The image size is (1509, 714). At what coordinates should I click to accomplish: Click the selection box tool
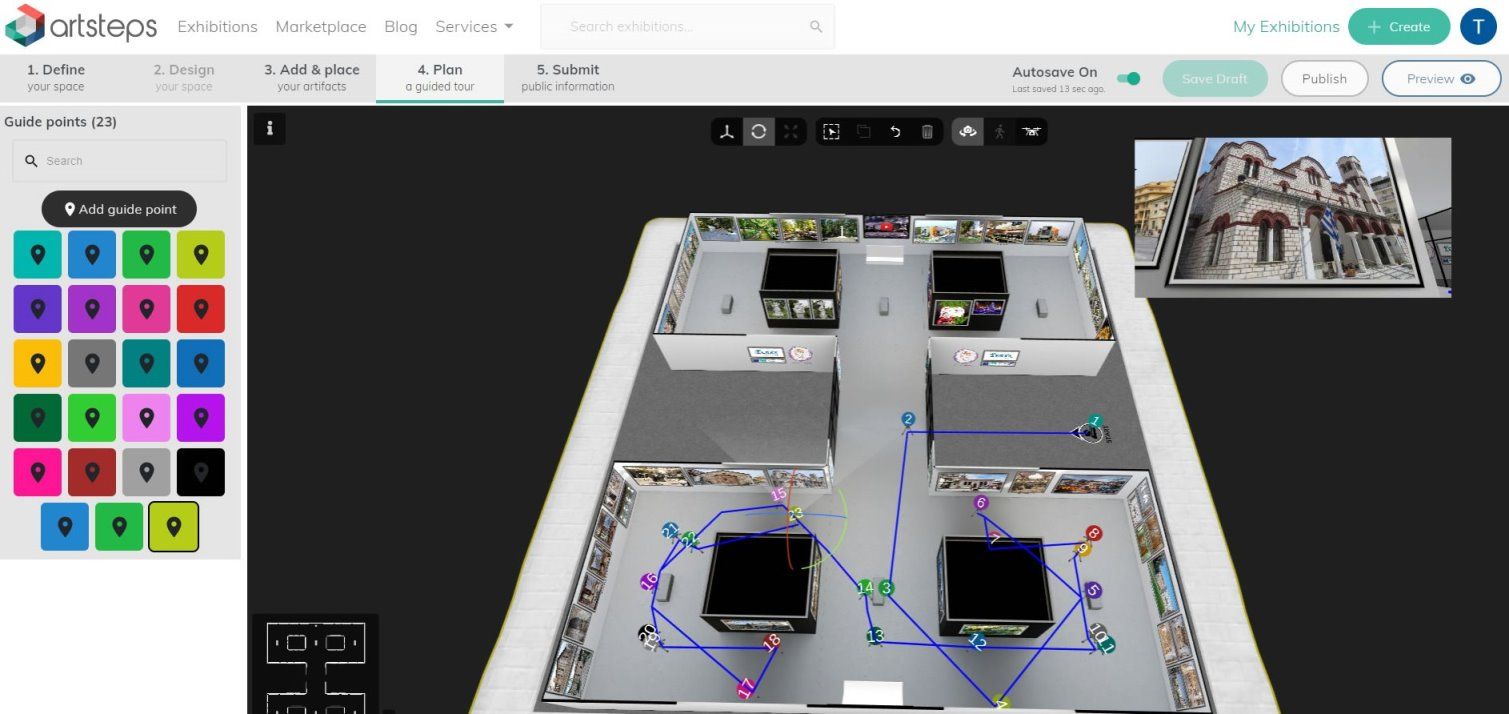[x=831, y=132]
